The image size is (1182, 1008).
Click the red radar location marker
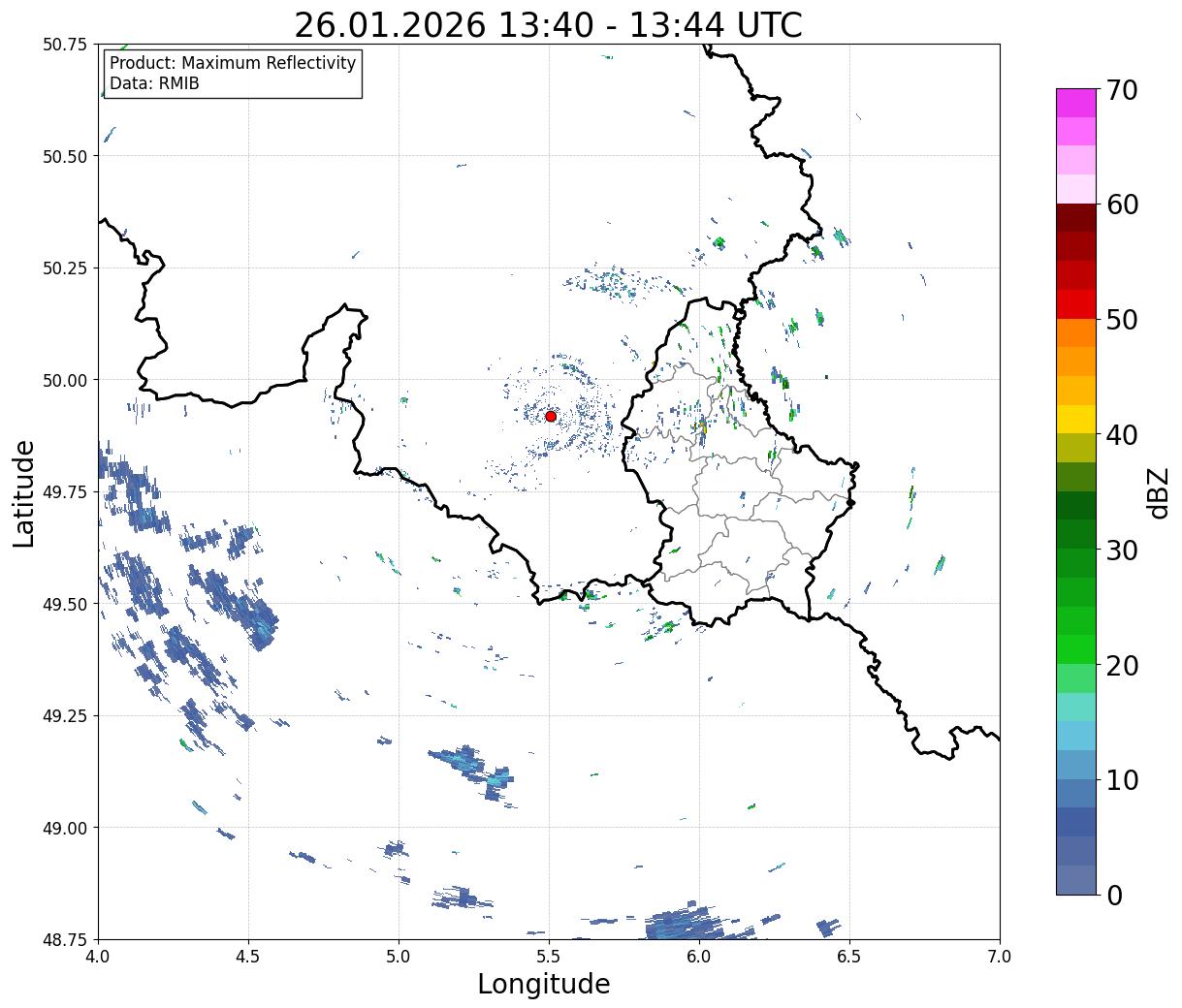point(551,416)
